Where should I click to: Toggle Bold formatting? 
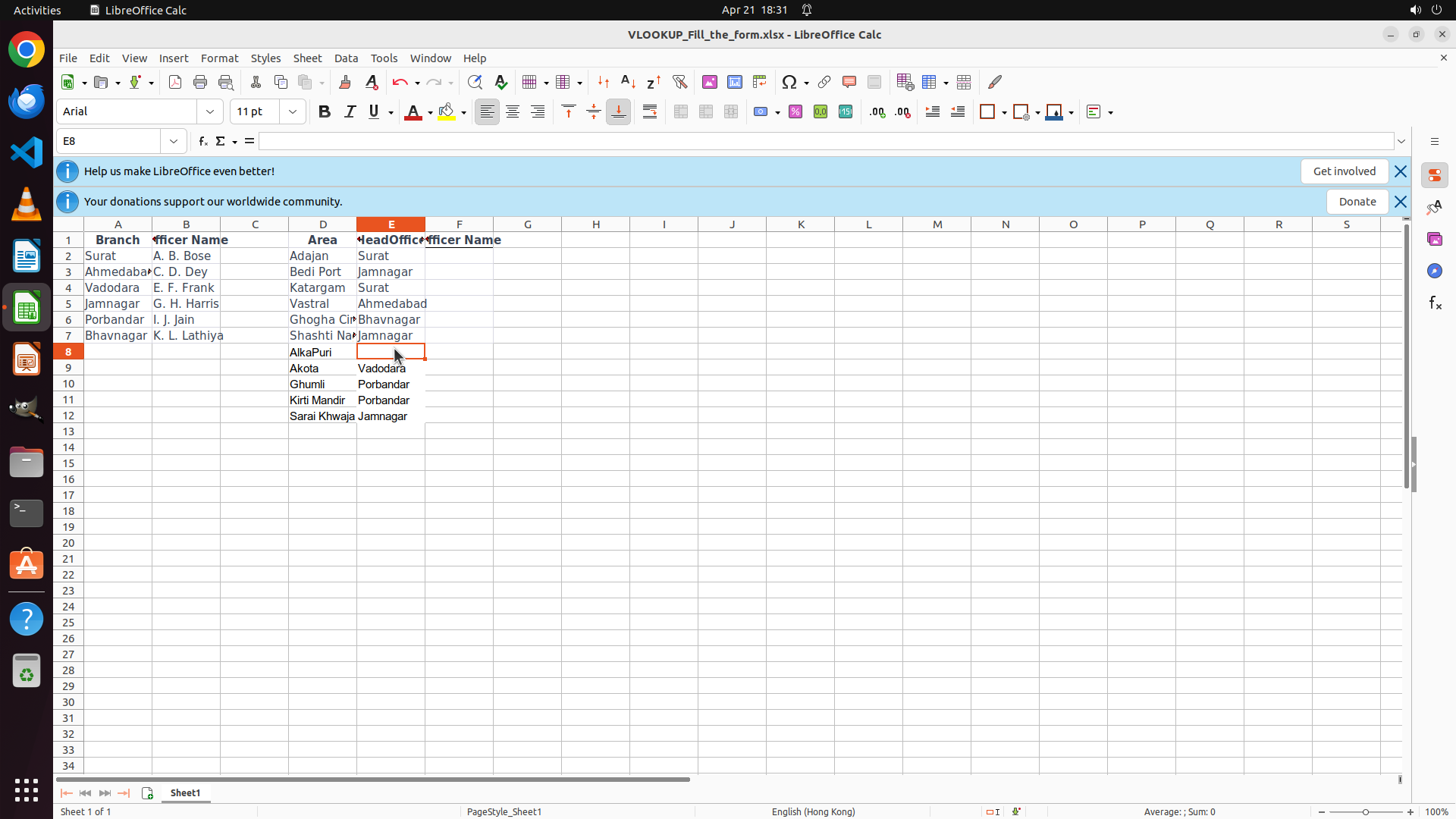(325, 111)
